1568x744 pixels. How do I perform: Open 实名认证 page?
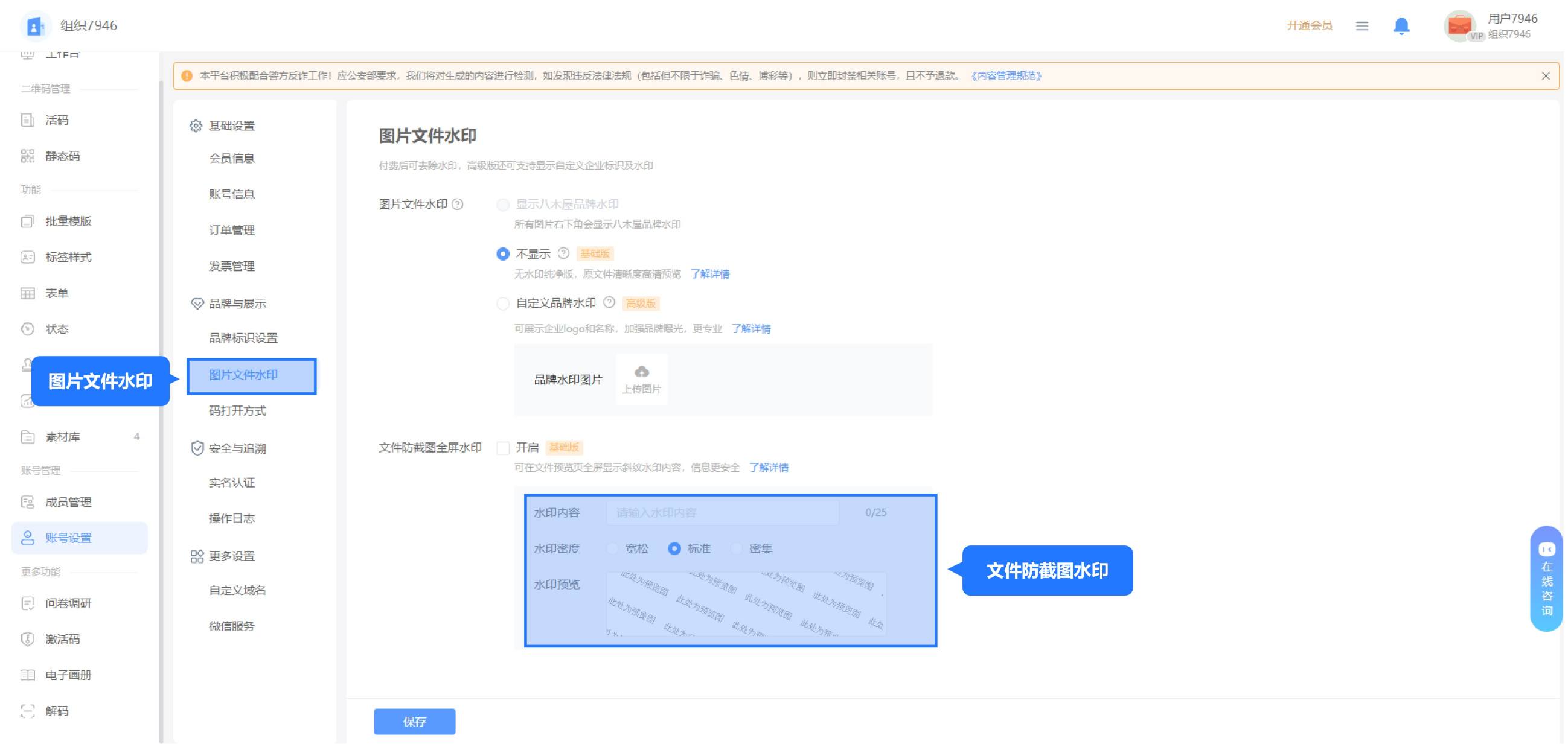click(x=232, y=482)
